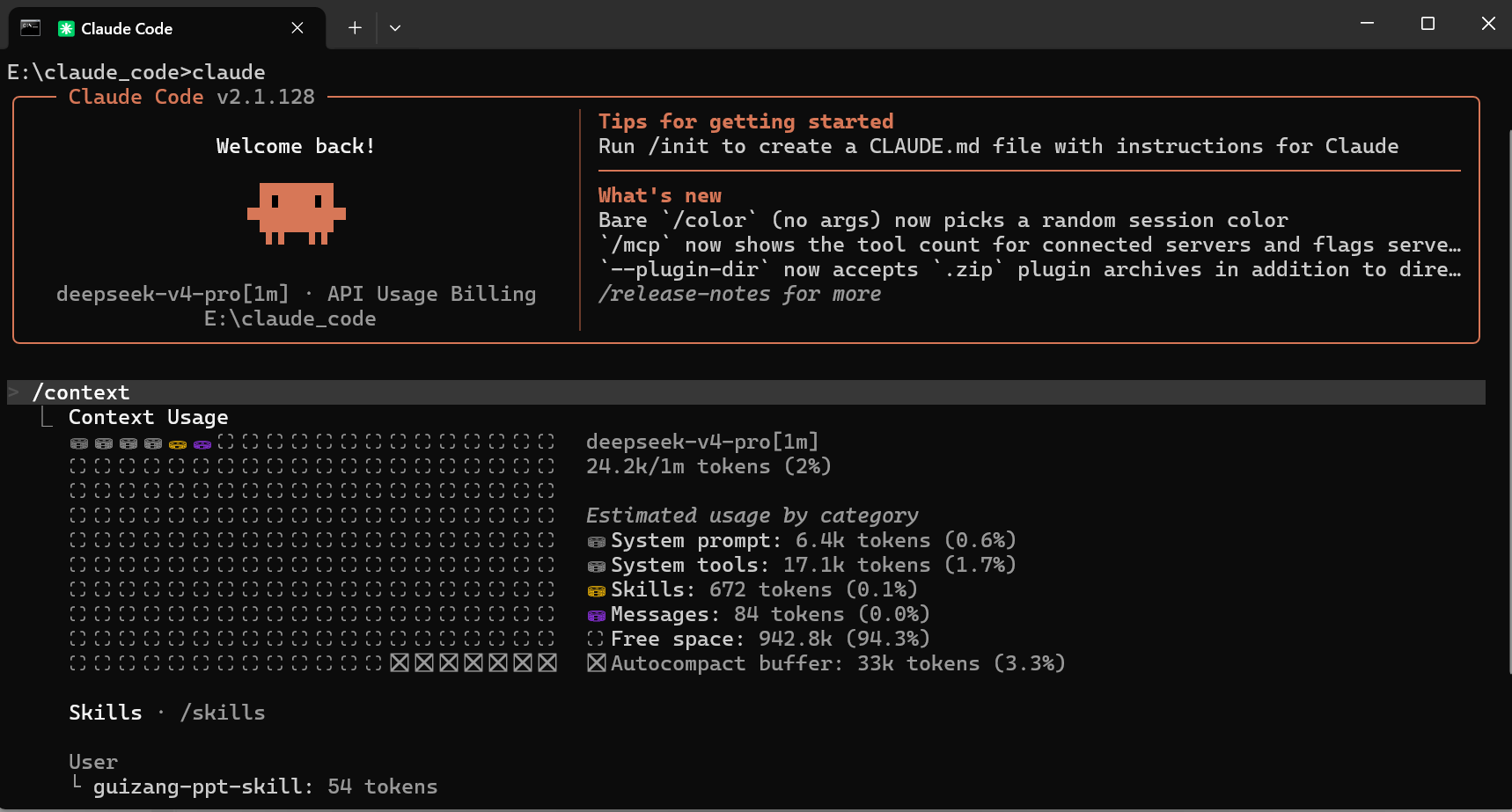
Task: Open the new tab profile dropdown
Action: coord(395,28)
